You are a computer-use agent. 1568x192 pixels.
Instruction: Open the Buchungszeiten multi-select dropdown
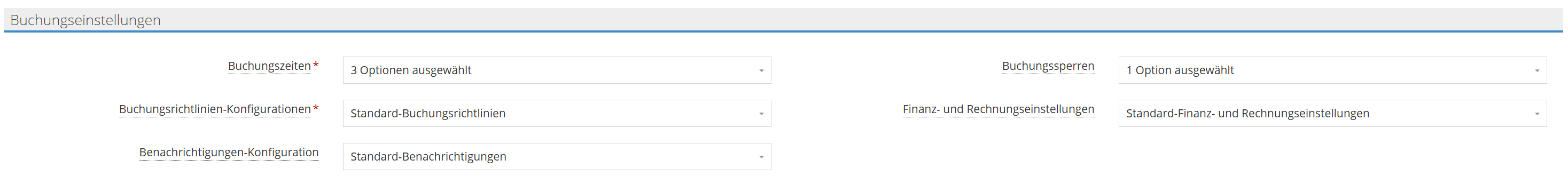[557, 70]
